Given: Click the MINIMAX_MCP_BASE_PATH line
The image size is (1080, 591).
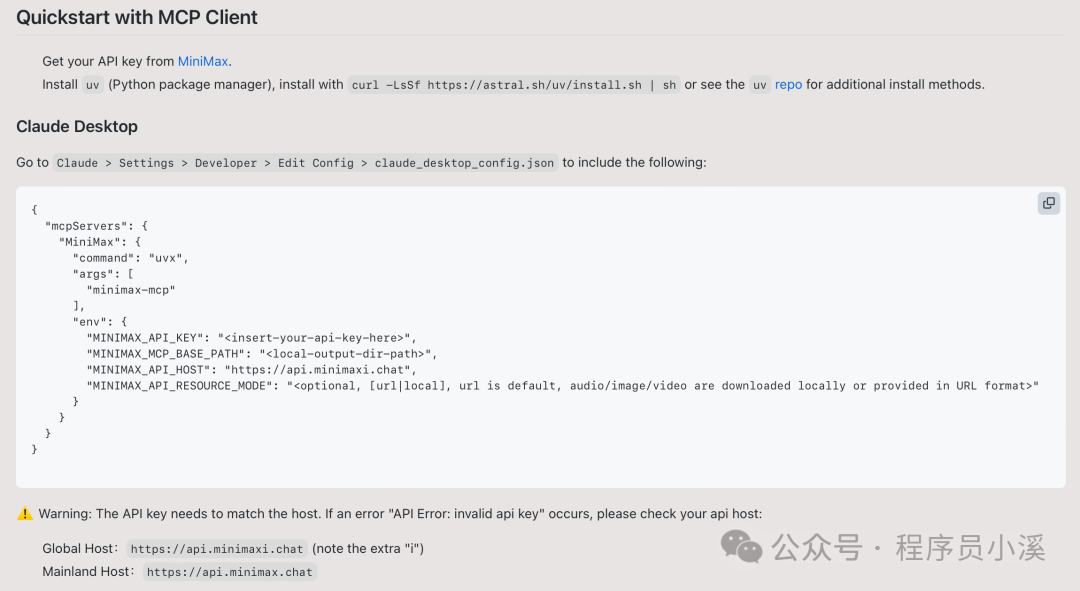Looking at the screenshot, I should pos(262,354).
